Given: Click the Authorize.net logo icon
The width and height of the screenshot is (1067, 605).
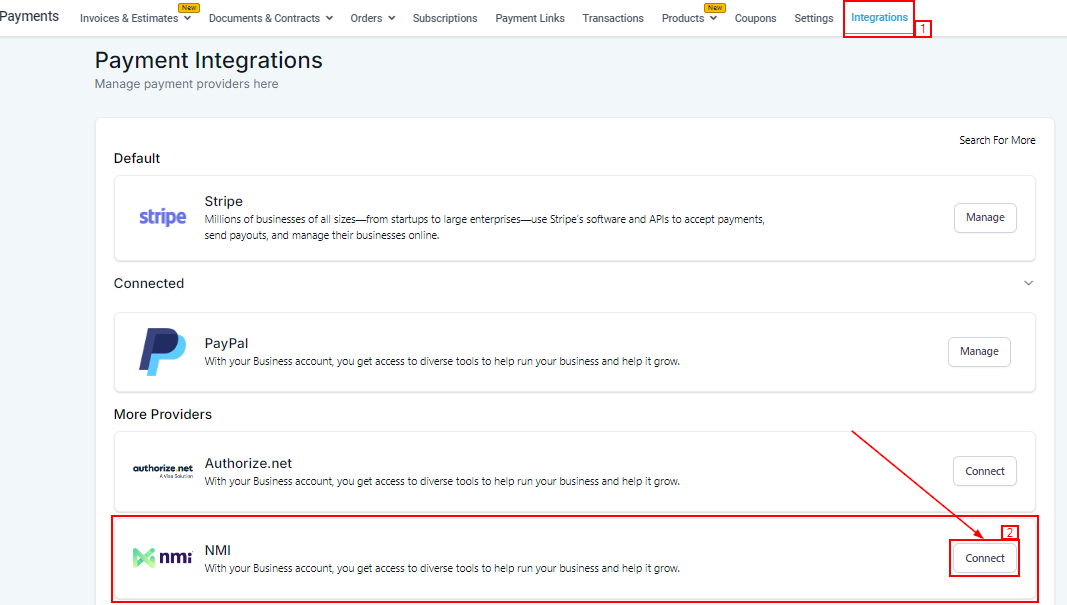Looking at the screenshot, I should click(x=163, y=471).
